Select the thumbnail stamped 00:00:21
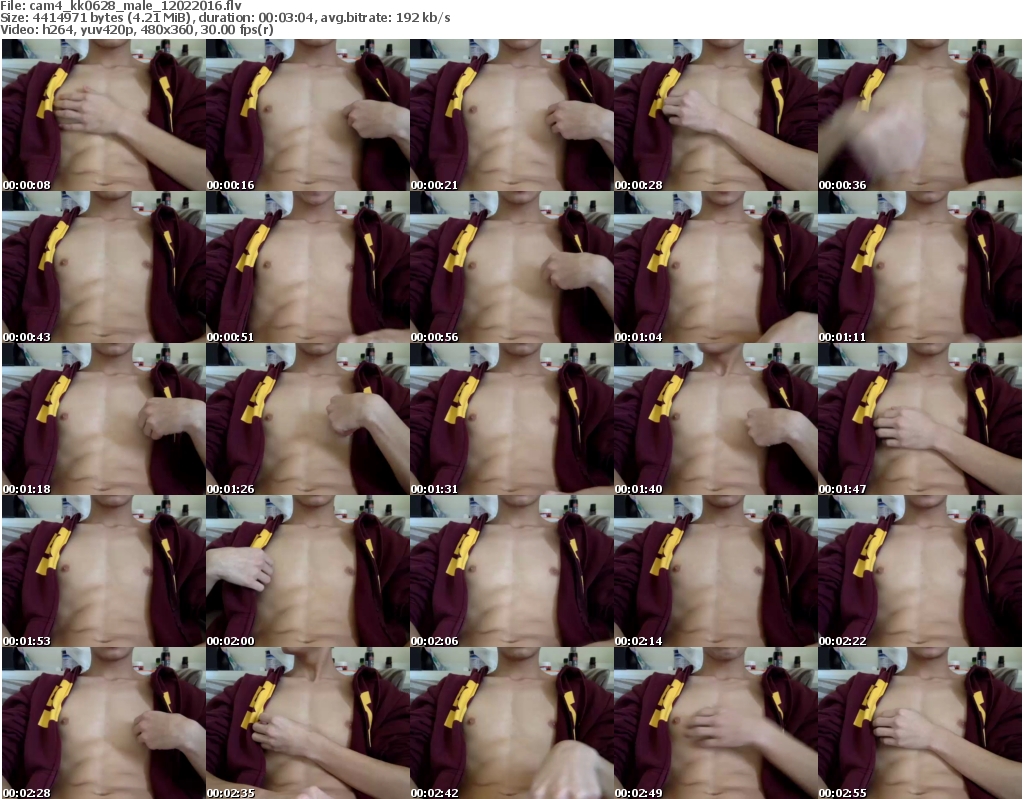Screen dimensions: 1024x799 [511, 115]
